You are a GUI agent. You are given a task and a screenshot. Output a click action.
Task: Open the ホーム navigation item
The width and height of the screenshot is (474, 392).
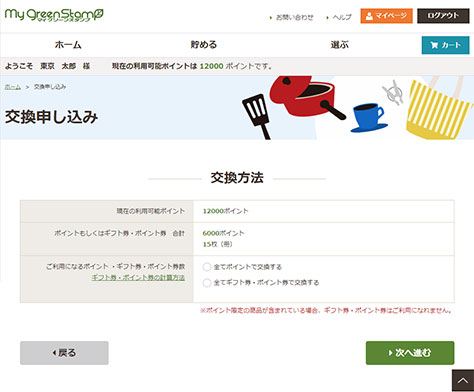pos(68,45)
